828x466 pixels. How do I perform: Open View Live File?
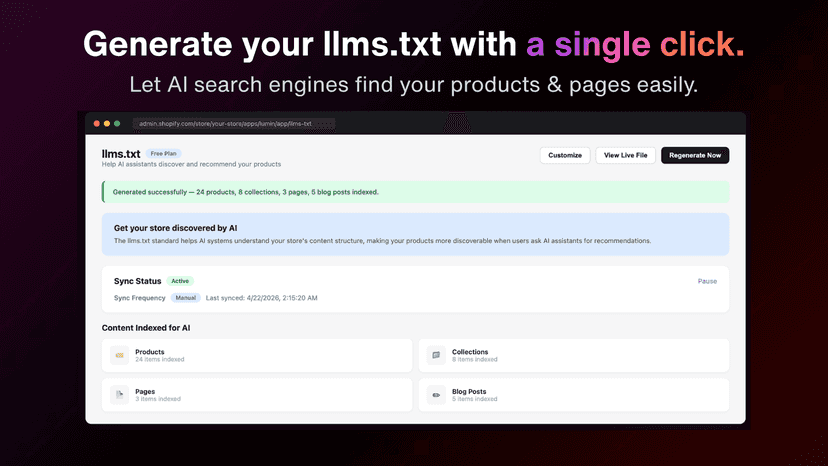tap(625, 155)
